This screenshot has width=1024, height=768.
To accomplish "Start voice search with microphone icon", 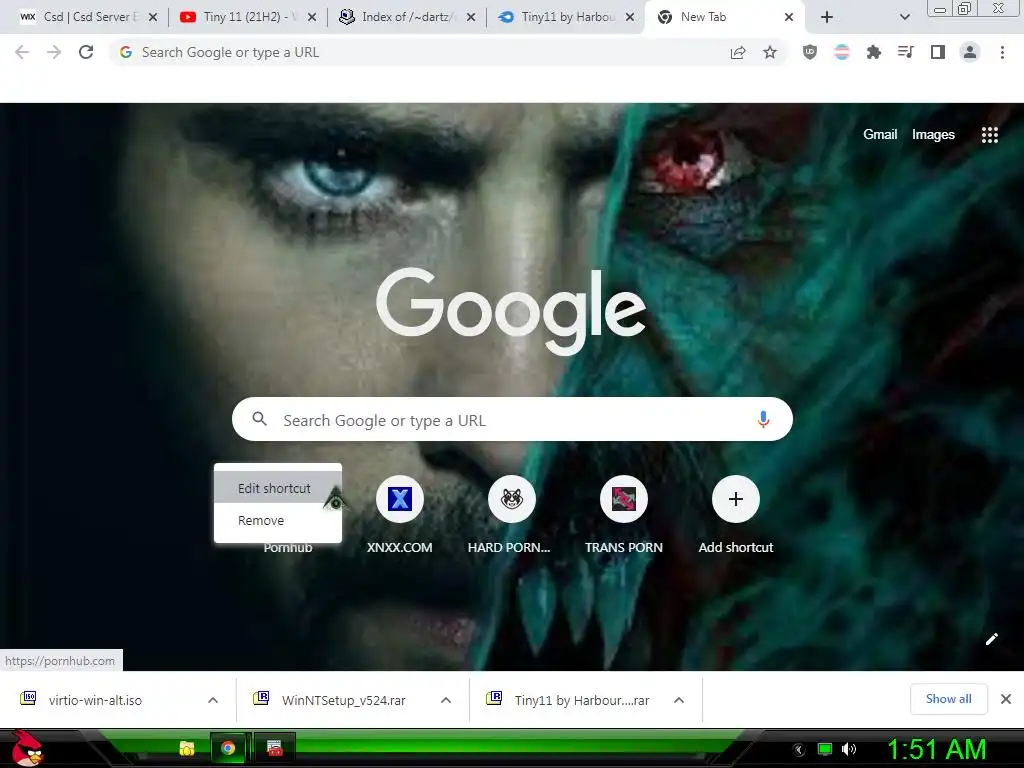I will pyautogui.click(x=763, y=419).
